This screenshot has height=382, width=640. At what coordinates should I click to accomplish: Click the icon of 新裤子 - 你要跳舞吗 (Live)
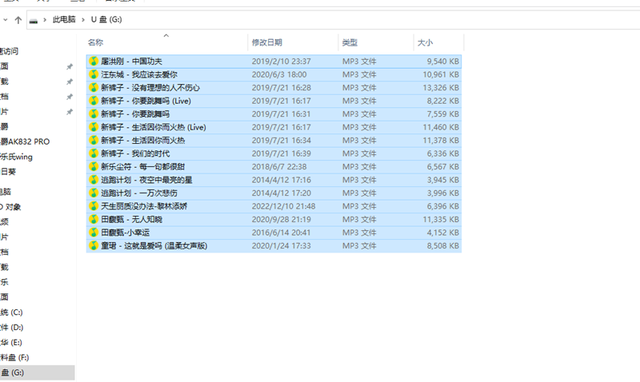[93, 101]
